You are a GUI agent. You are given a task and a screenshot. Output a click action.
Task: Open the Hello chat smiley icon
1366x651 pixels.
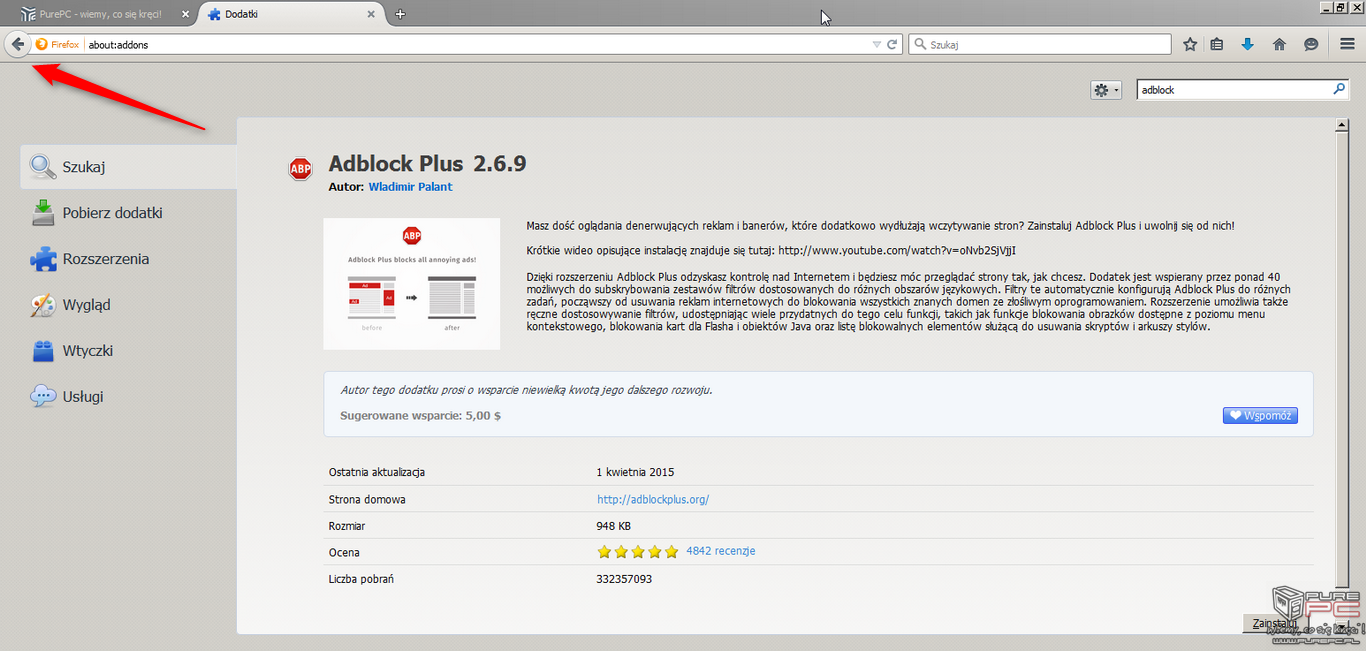click(1311, 44)
